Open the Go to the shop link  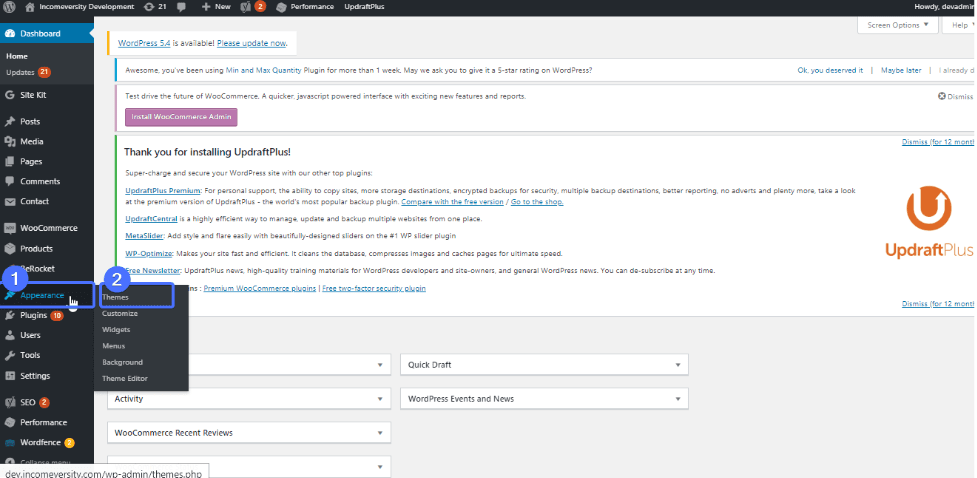coord(537,202)
